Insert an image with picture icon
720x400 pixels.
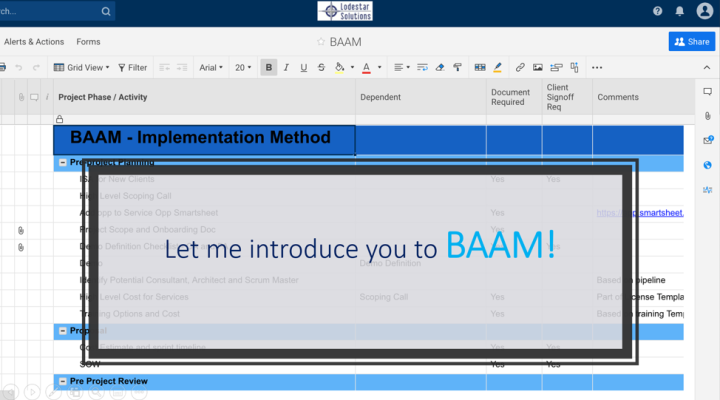(x=538, y=68)
